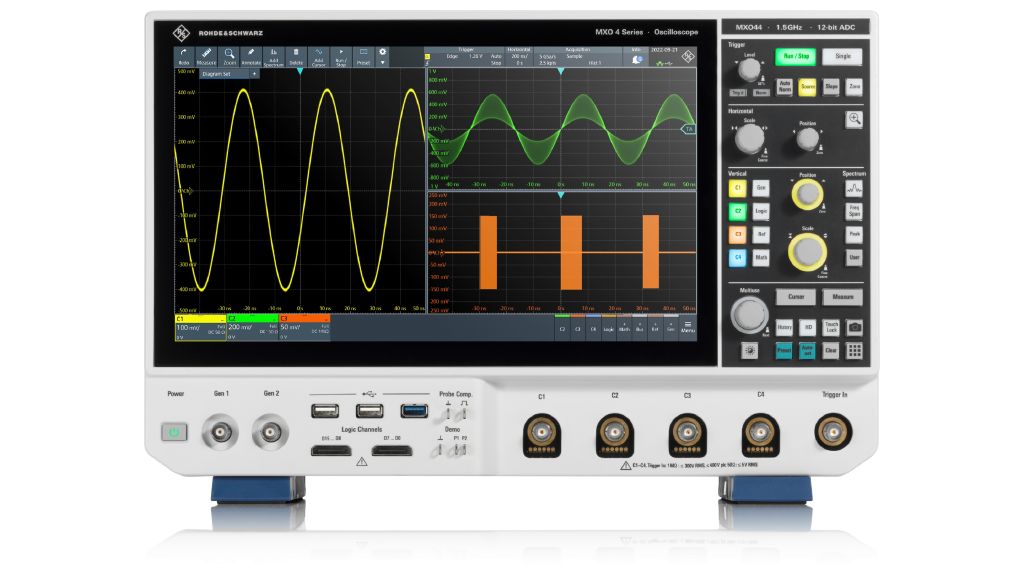Choose the Annotate pencil tool
The image size is (1024, 576).
[251, 56]
